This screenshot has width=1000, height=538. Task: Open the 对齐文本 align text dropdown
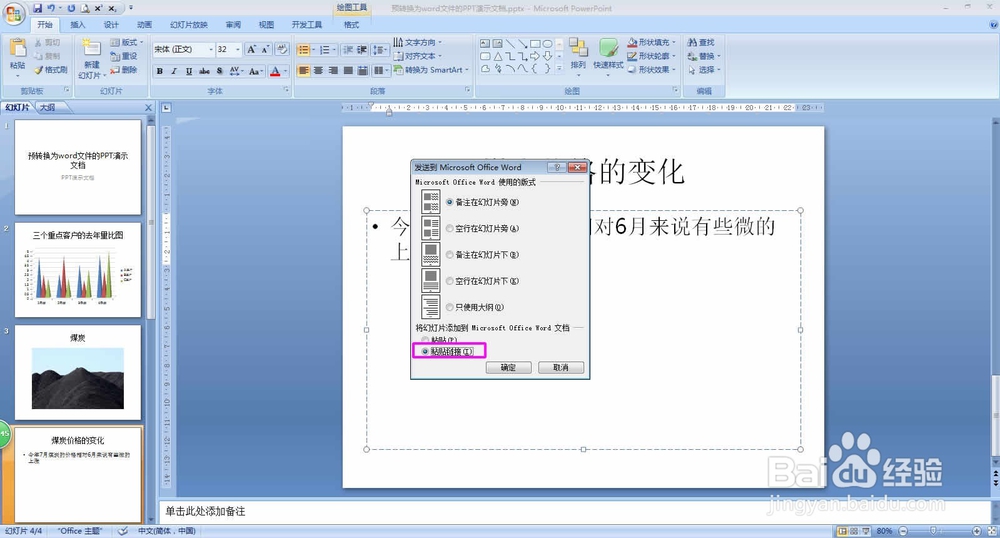(418, 56)
